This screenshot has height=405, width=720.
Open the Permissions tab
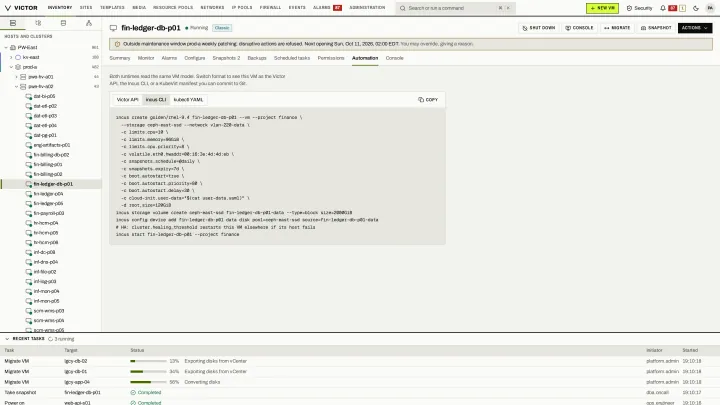[331, 58]
